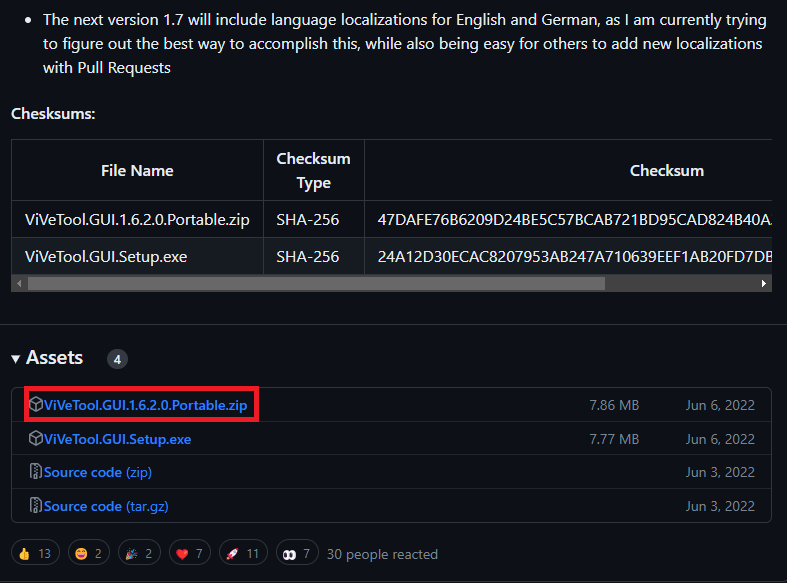The width and height of the screenshot is (787, 583).
Task: Click the Assets count badge
Action: pos(117,359)
